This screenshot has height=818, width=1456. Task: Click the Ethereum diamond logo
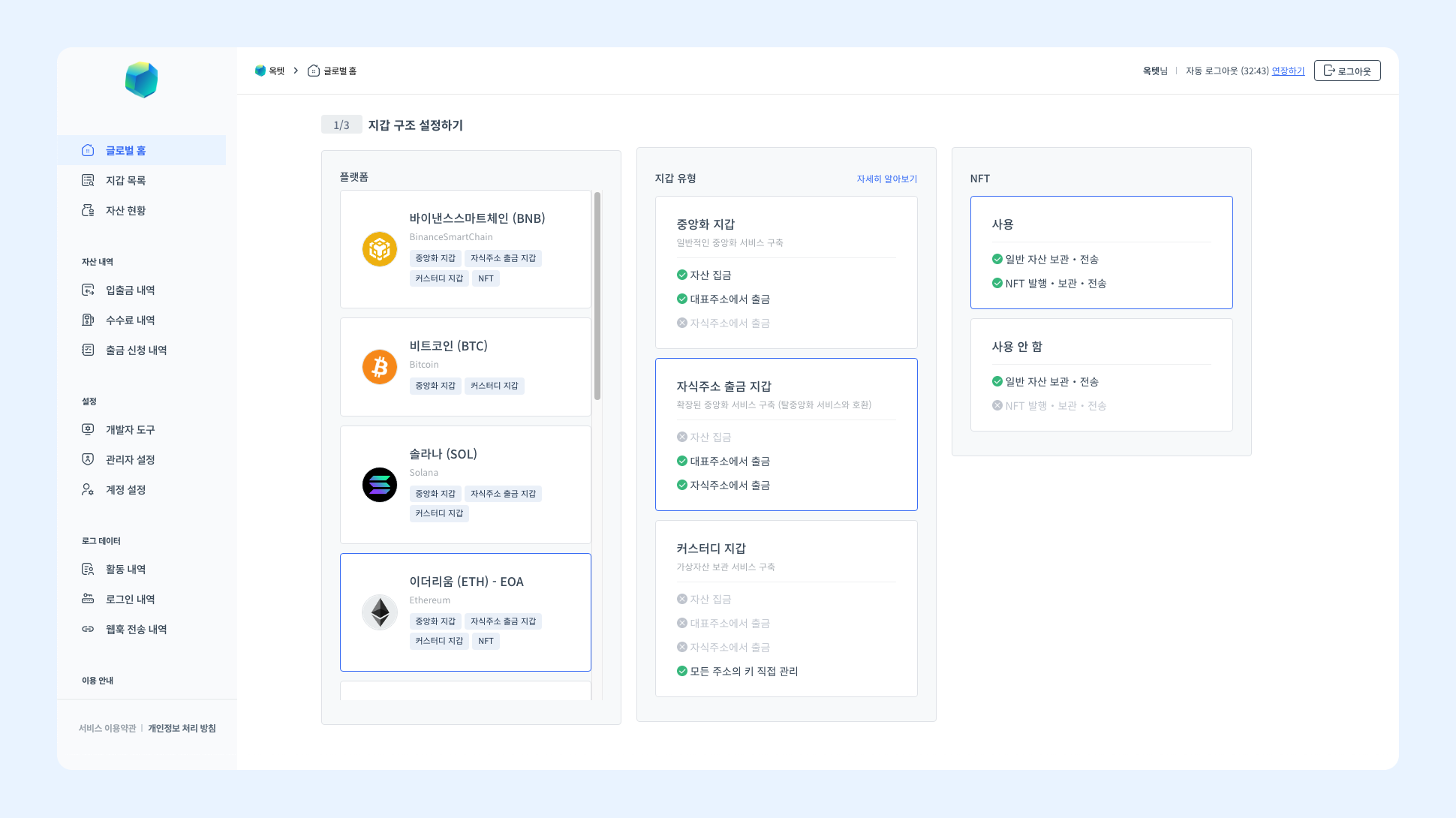380,612
